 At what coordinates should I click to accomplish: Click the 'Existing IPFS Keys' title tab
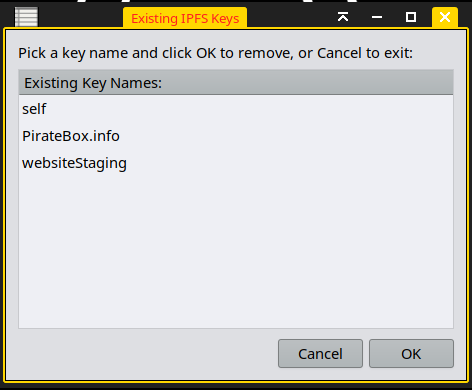[x=185, y=18]
